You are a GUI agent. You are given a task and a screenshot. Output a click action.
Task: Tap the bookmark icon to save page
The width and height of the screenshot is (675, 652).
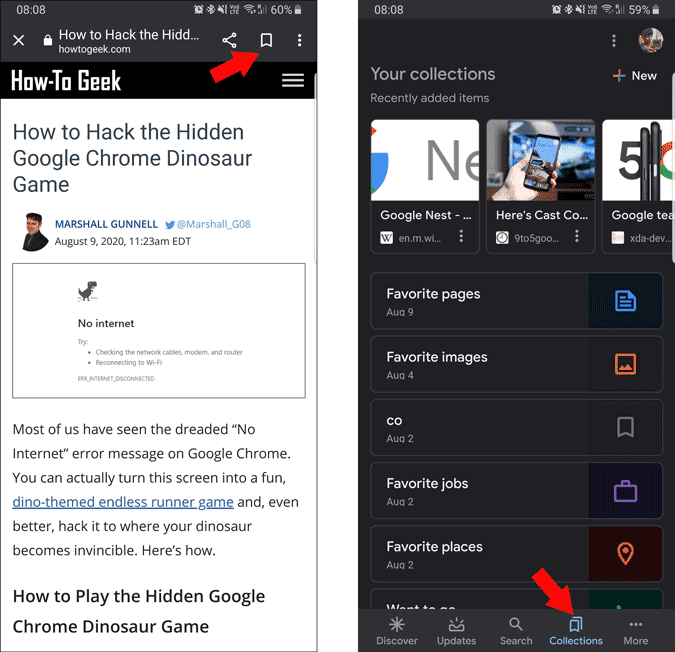tap(266, 40)
